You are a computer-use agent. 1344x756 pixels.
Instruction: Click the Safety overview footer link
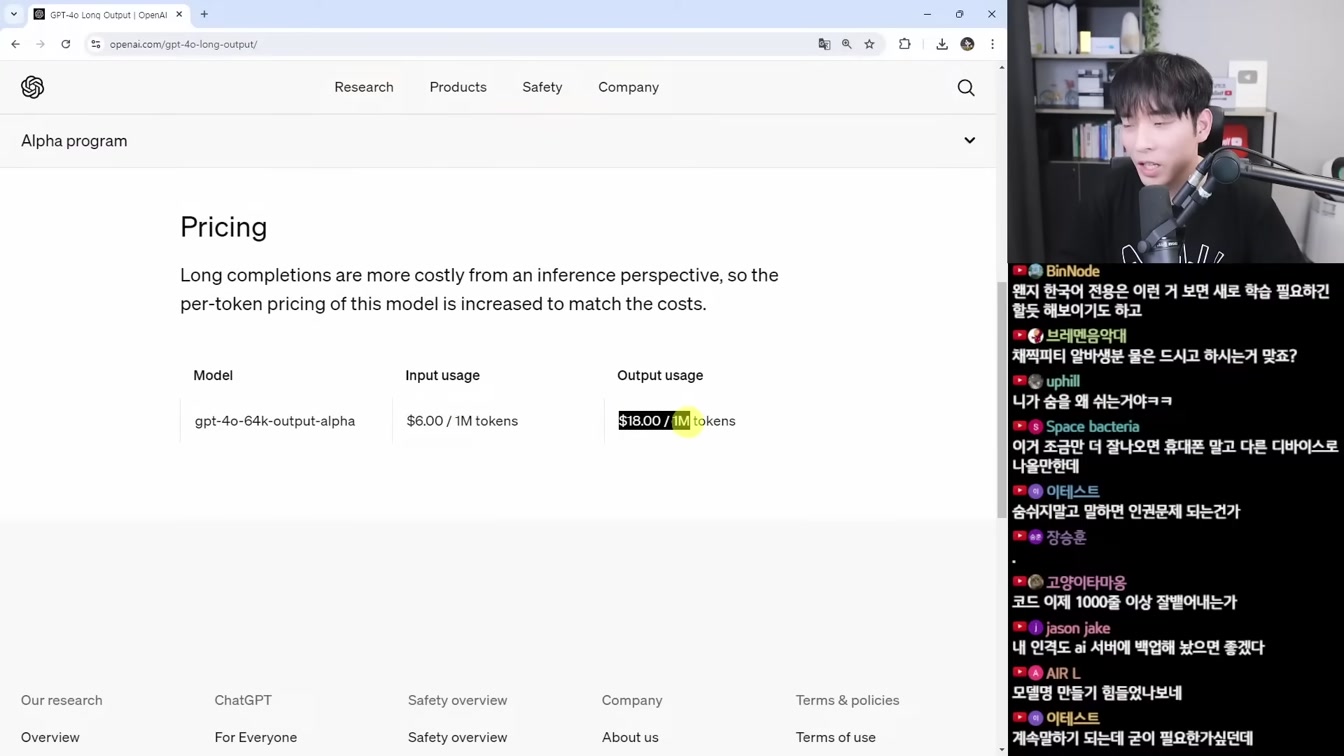tap(457, 737)
